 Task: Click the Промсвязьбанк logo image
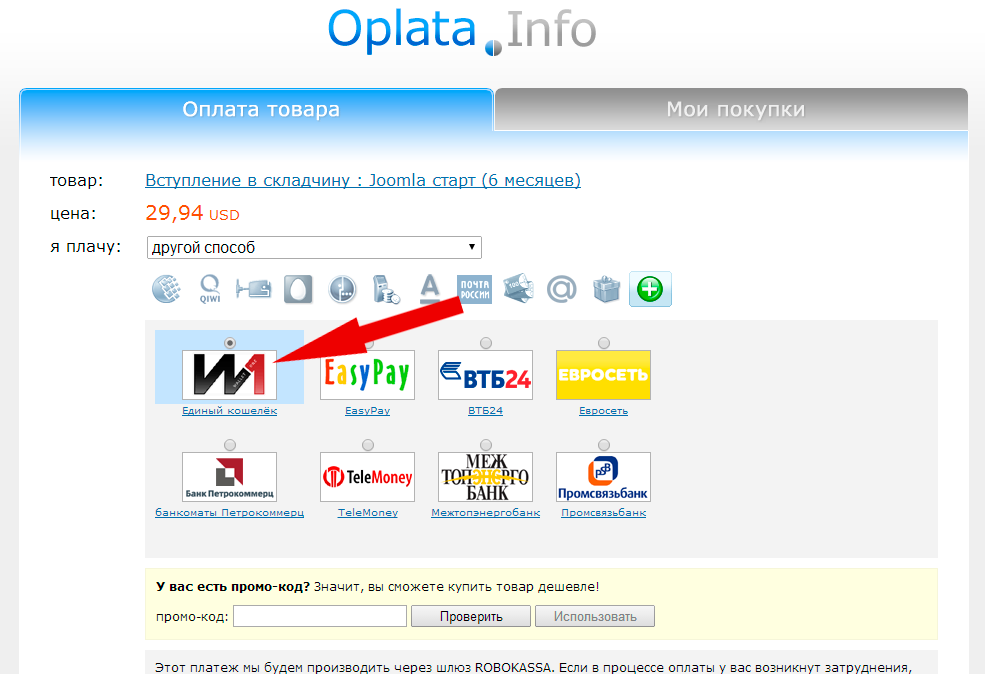click(604, 477)
